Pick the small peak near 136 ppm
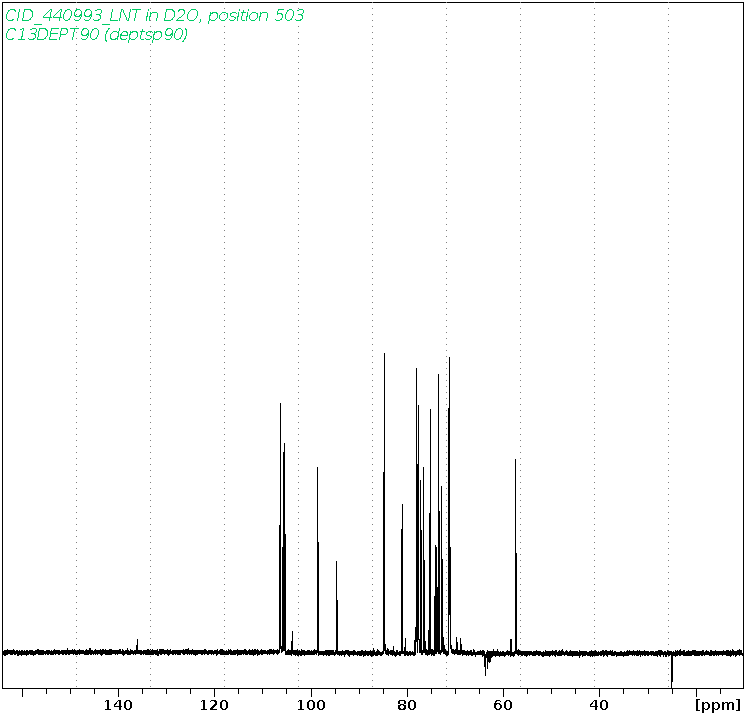Screen dimensions: 747x717 (x=137, y=645)
